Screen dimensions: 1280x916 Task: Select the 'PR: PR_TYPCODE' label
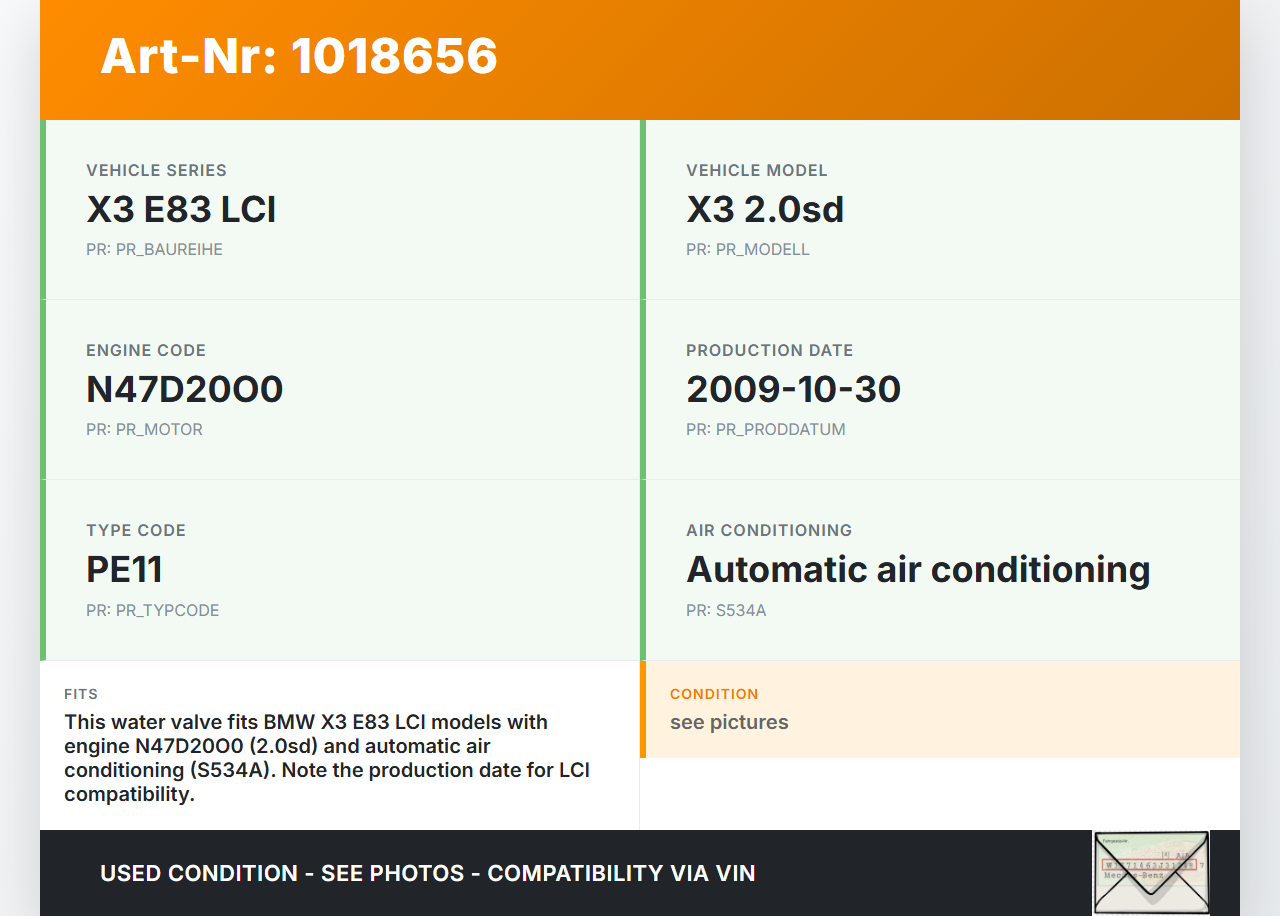152,610
